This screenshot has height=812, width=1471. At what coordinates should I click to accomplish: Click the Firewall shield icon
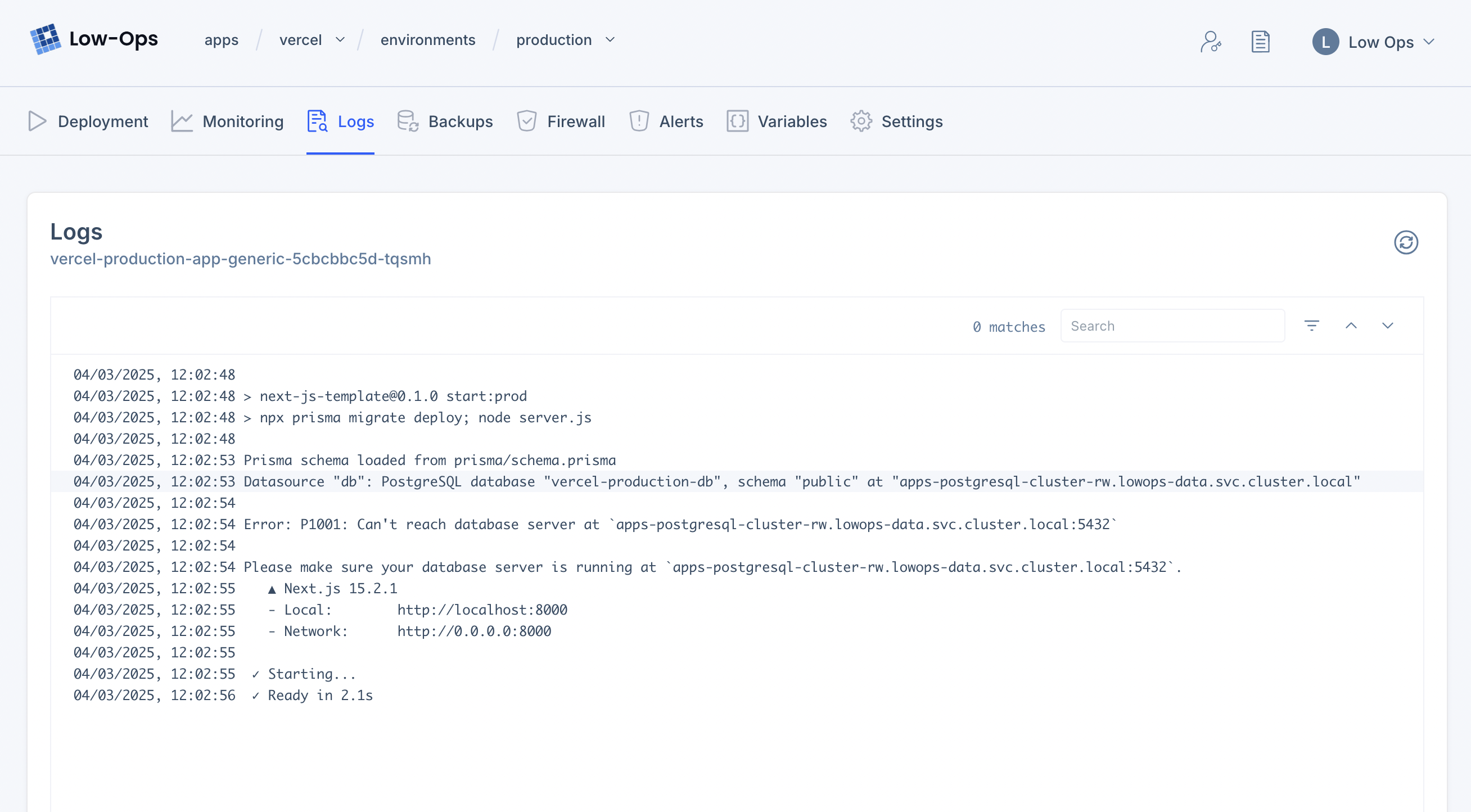point(526,121)
